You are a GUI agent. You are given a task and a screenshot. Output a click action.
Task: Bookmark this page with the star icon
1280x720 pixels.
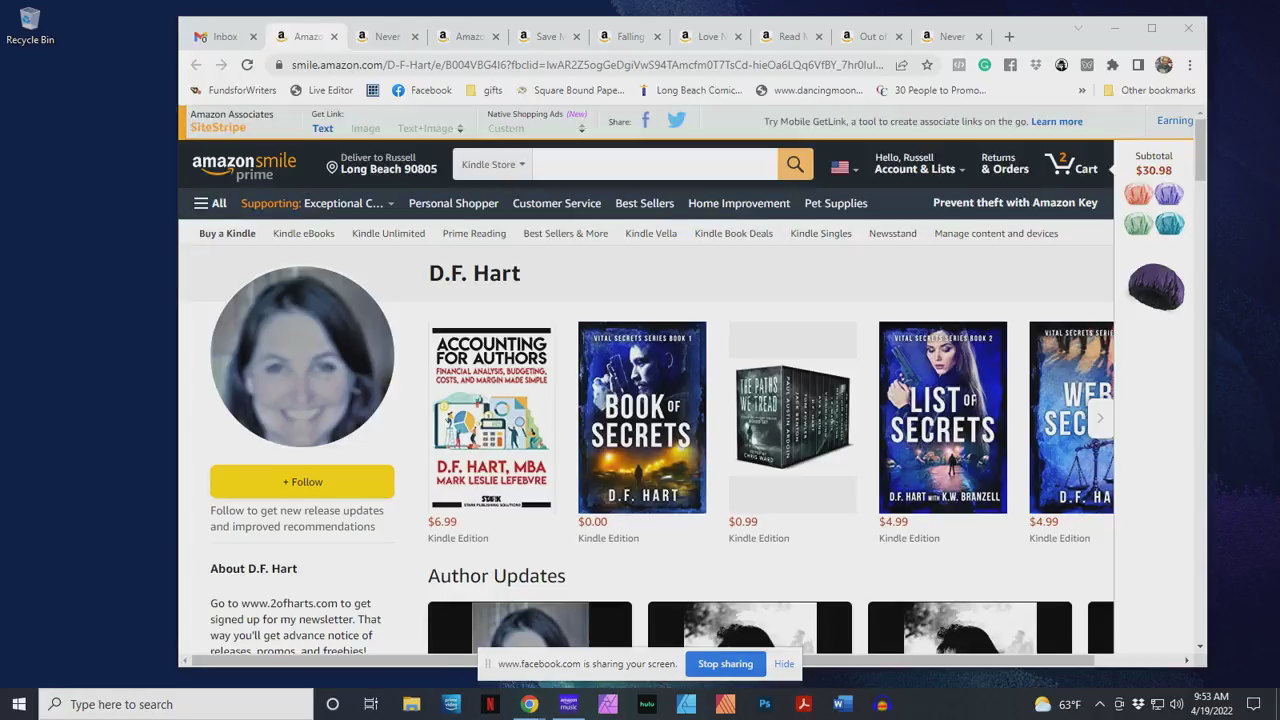[x=927, y=65]
